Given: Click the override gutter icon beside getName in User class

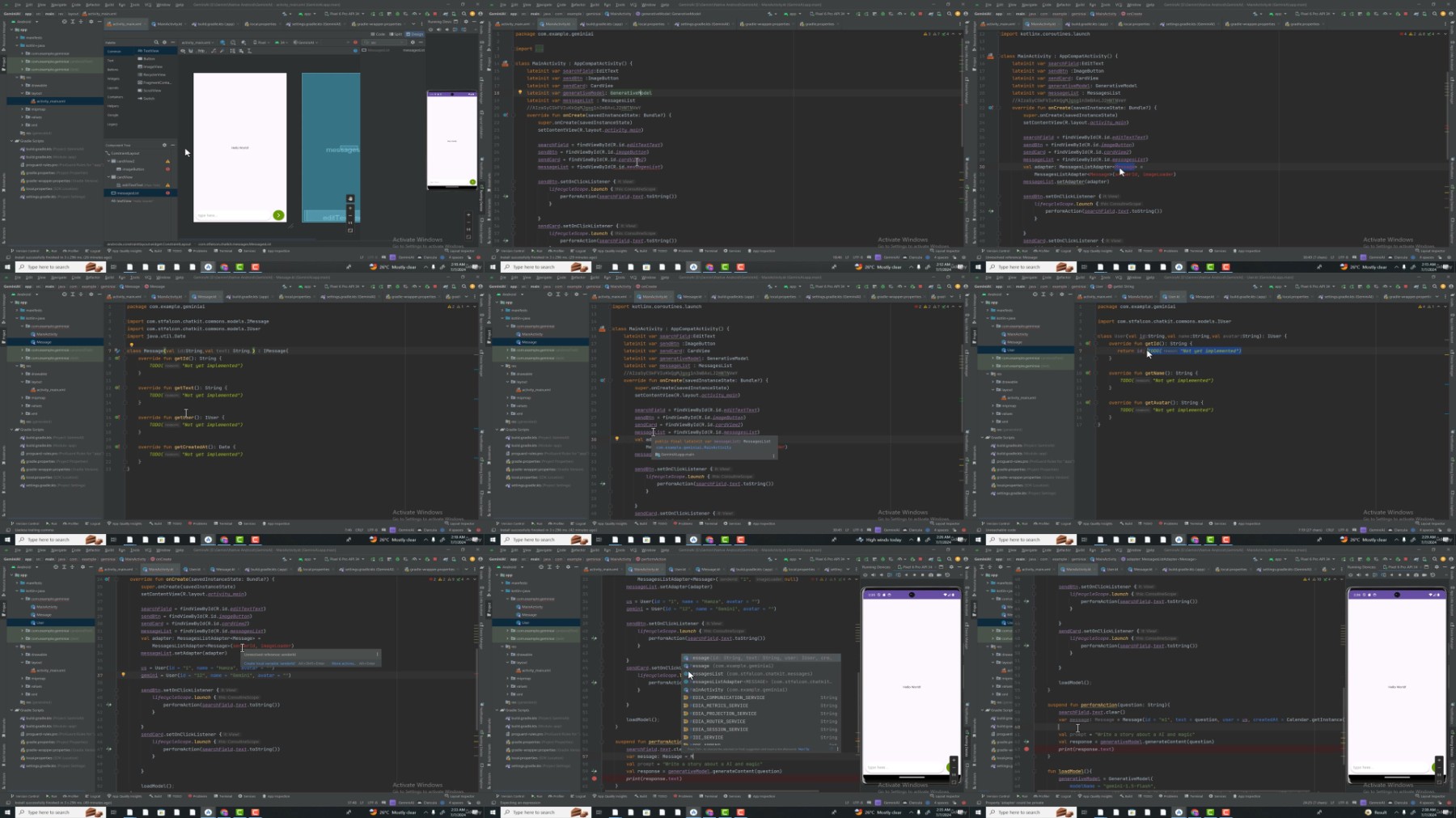Looking at the screenshot, I should [x=1087, y=373].
